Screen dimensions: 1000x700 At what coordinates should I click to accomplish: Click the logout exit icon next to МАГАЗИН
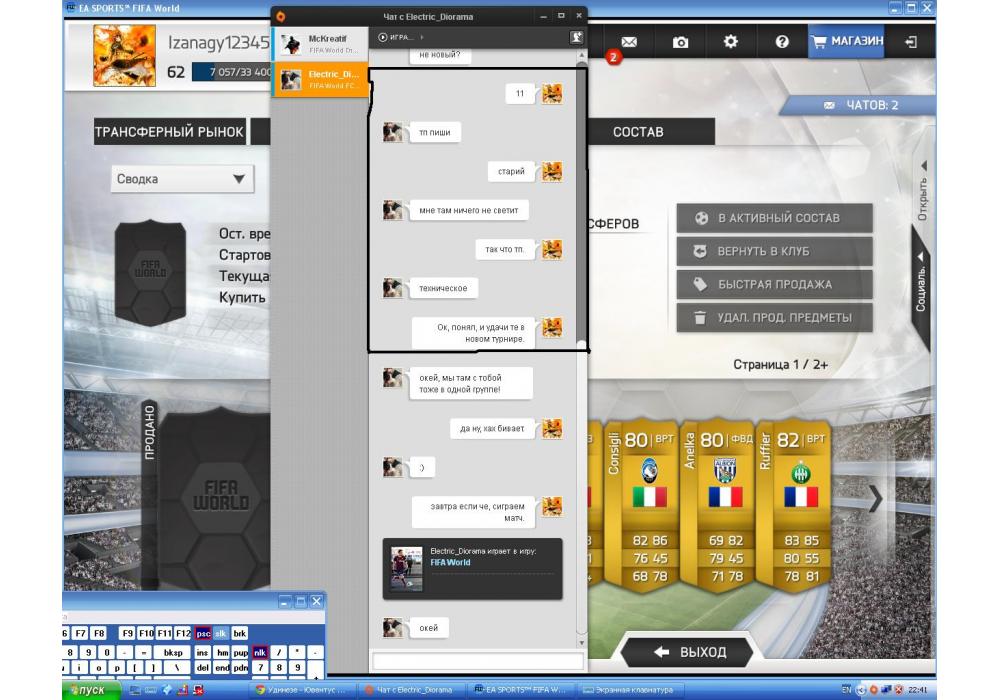point(911,42)
